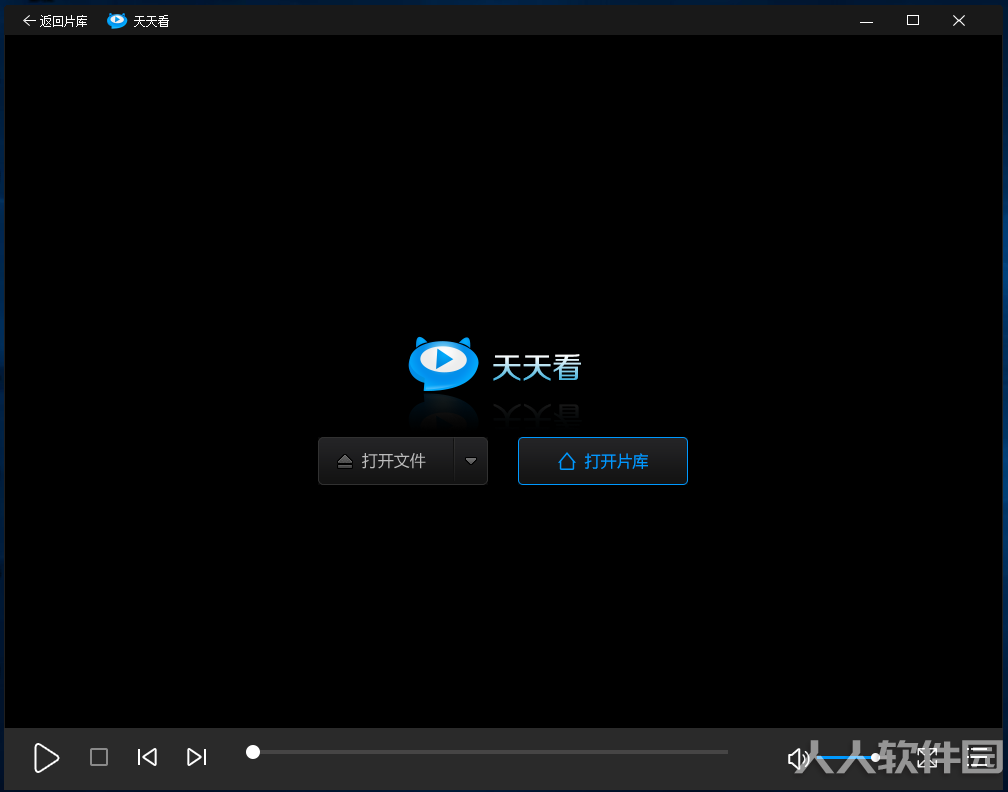
Task: Go back using 返回片库
Action: coord(55,21)
